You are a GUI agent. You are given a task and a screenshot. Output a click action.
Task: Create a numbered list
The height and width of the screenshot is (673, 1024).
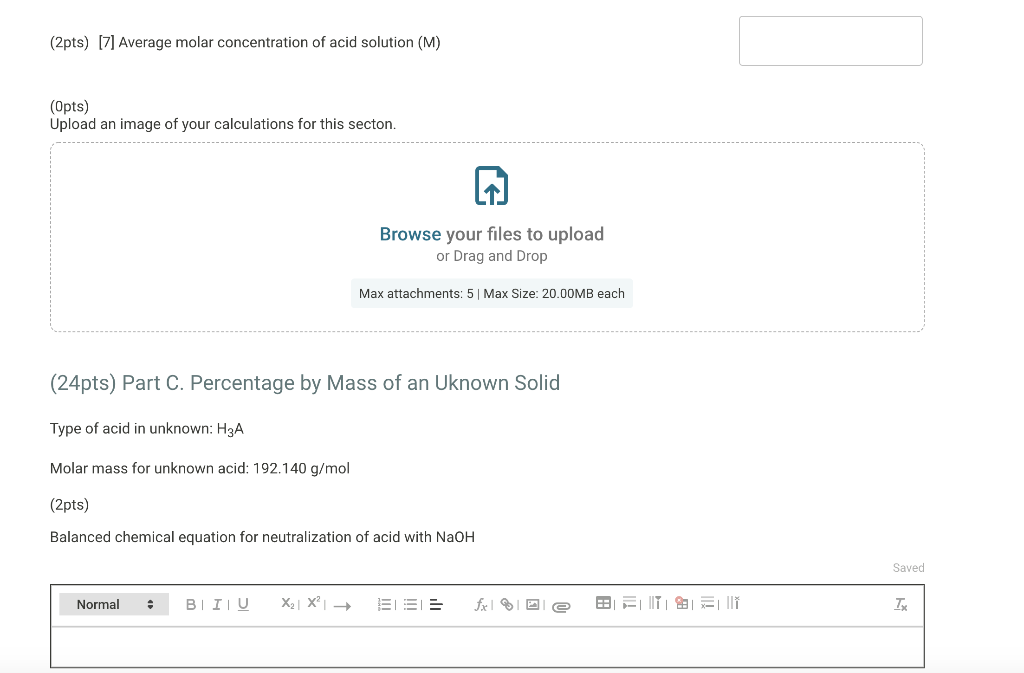pyautogui.click(x=384, y=603)
